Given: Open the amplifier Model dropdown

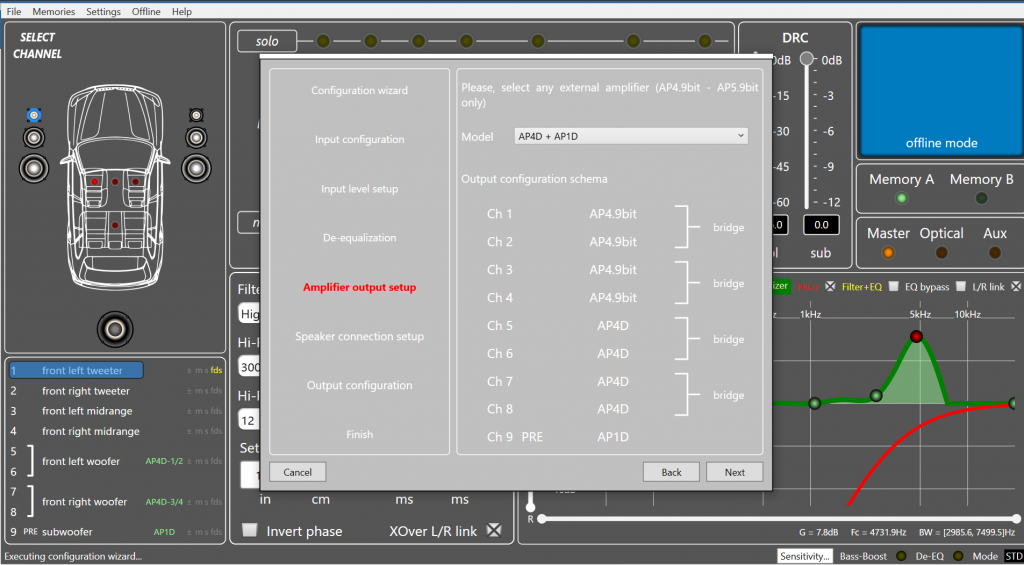Looking at the screenshot, I should [631, 136].
